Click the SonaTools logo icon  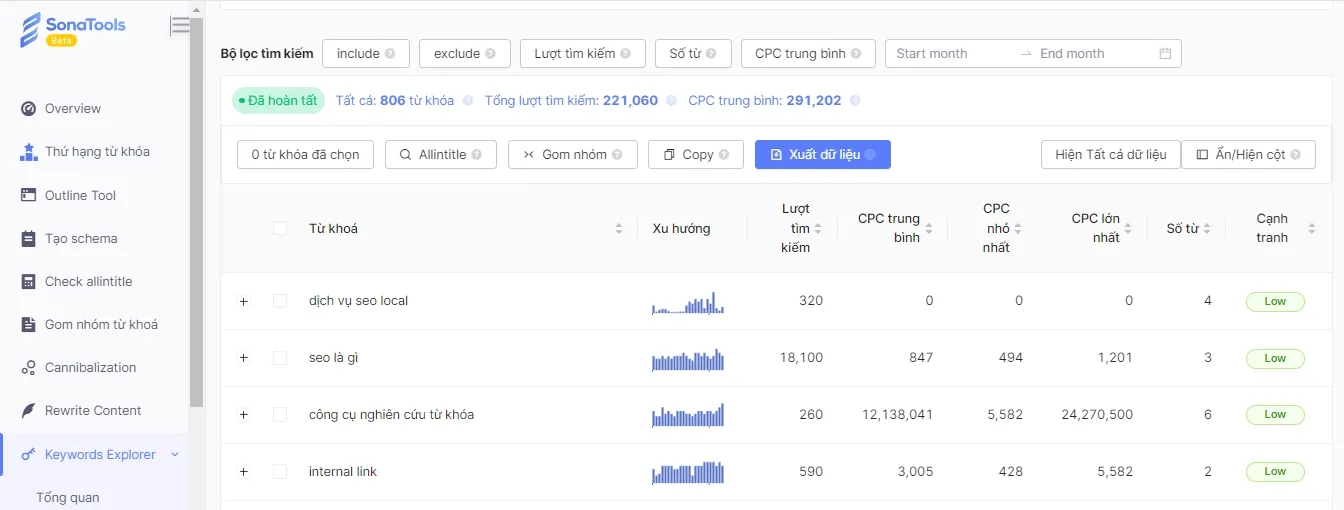(32, 29)
